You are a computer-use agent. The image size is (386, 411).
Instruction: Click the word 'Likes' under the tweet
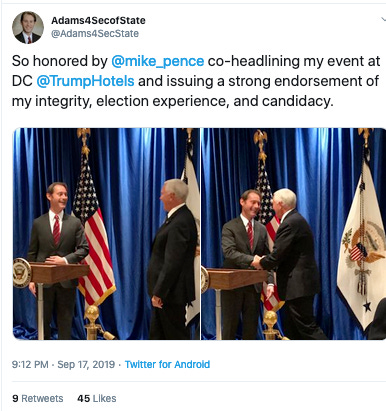[105, 399]
